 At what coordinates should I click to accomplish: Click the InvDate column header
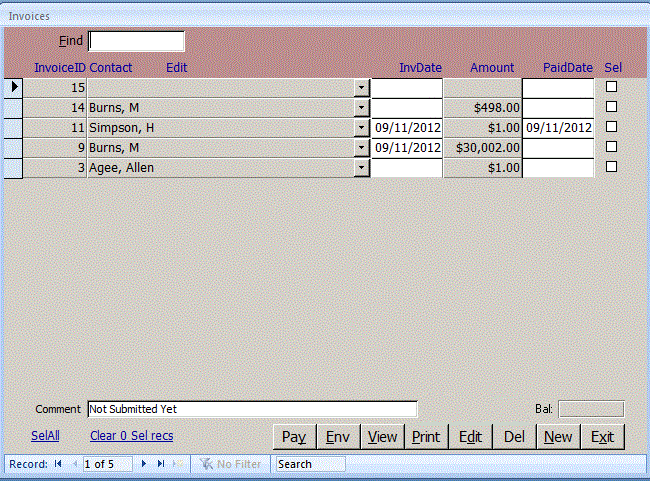pyautogui.click(x=420, y=68)
